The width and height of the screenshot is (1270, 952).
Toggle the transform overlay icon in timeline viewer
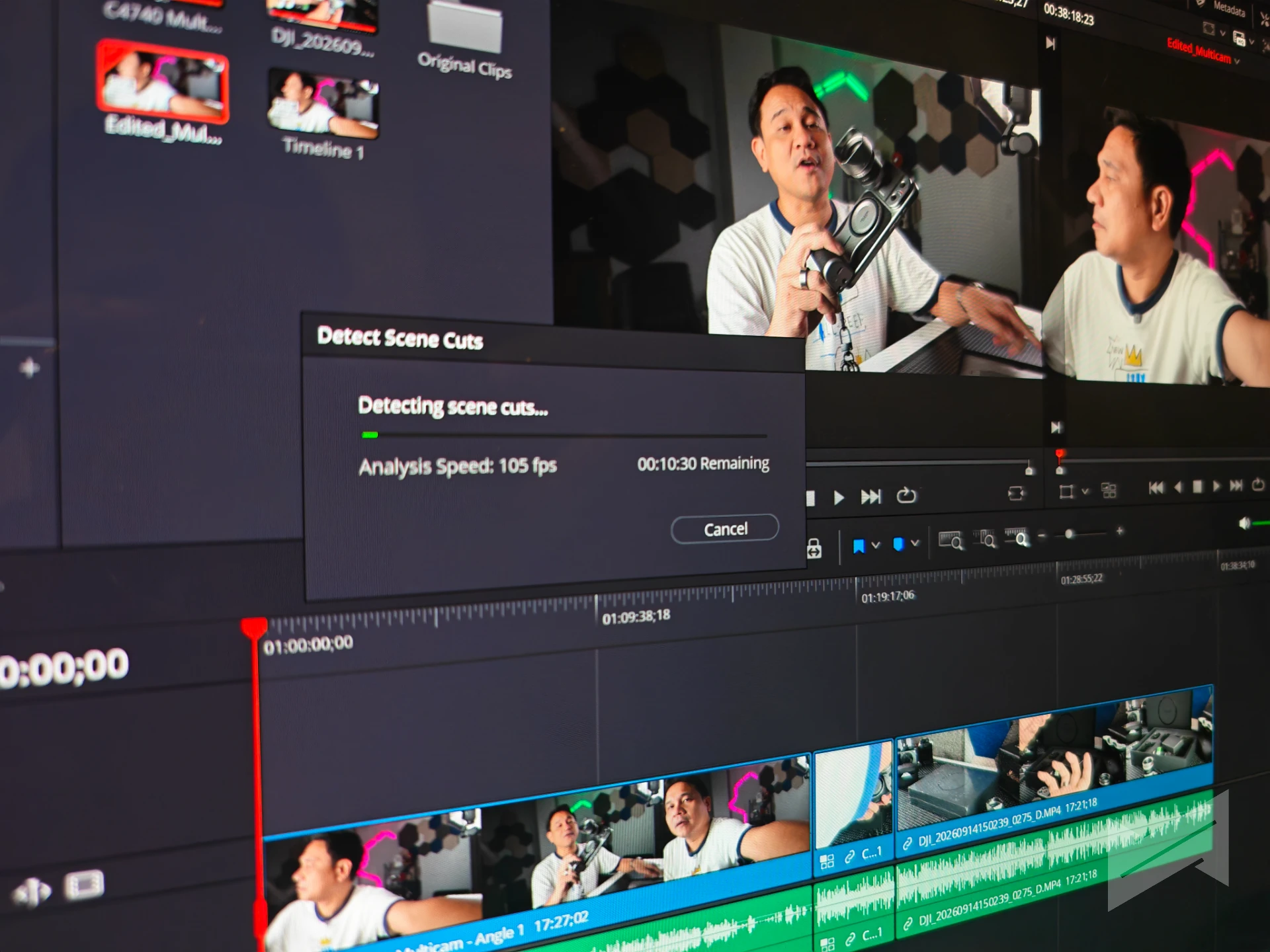(x=1066, y=492)
